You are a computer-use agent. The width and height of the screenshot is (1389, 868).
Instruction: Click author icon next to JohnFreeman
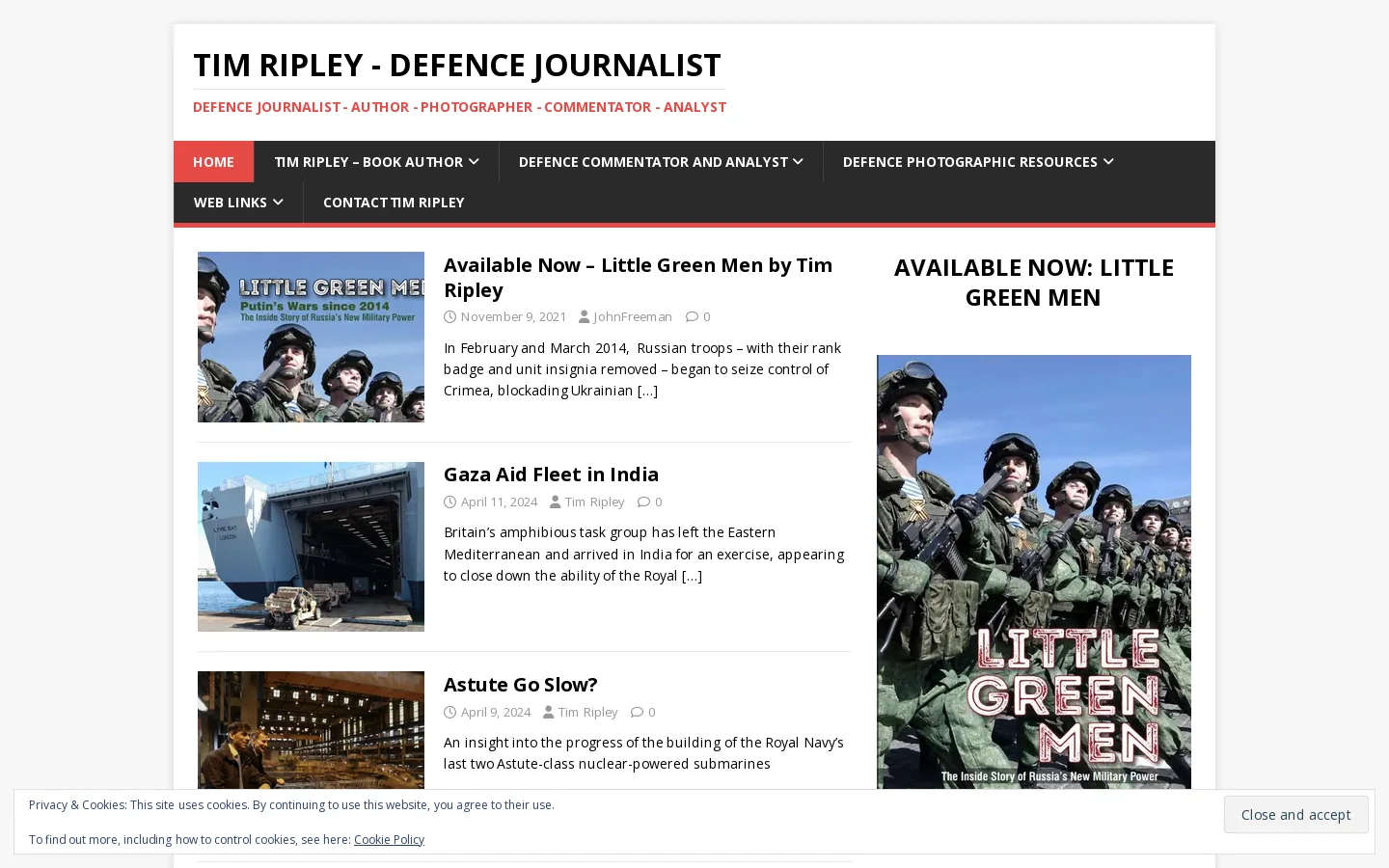pyautogui.click(x=584, y=316)
